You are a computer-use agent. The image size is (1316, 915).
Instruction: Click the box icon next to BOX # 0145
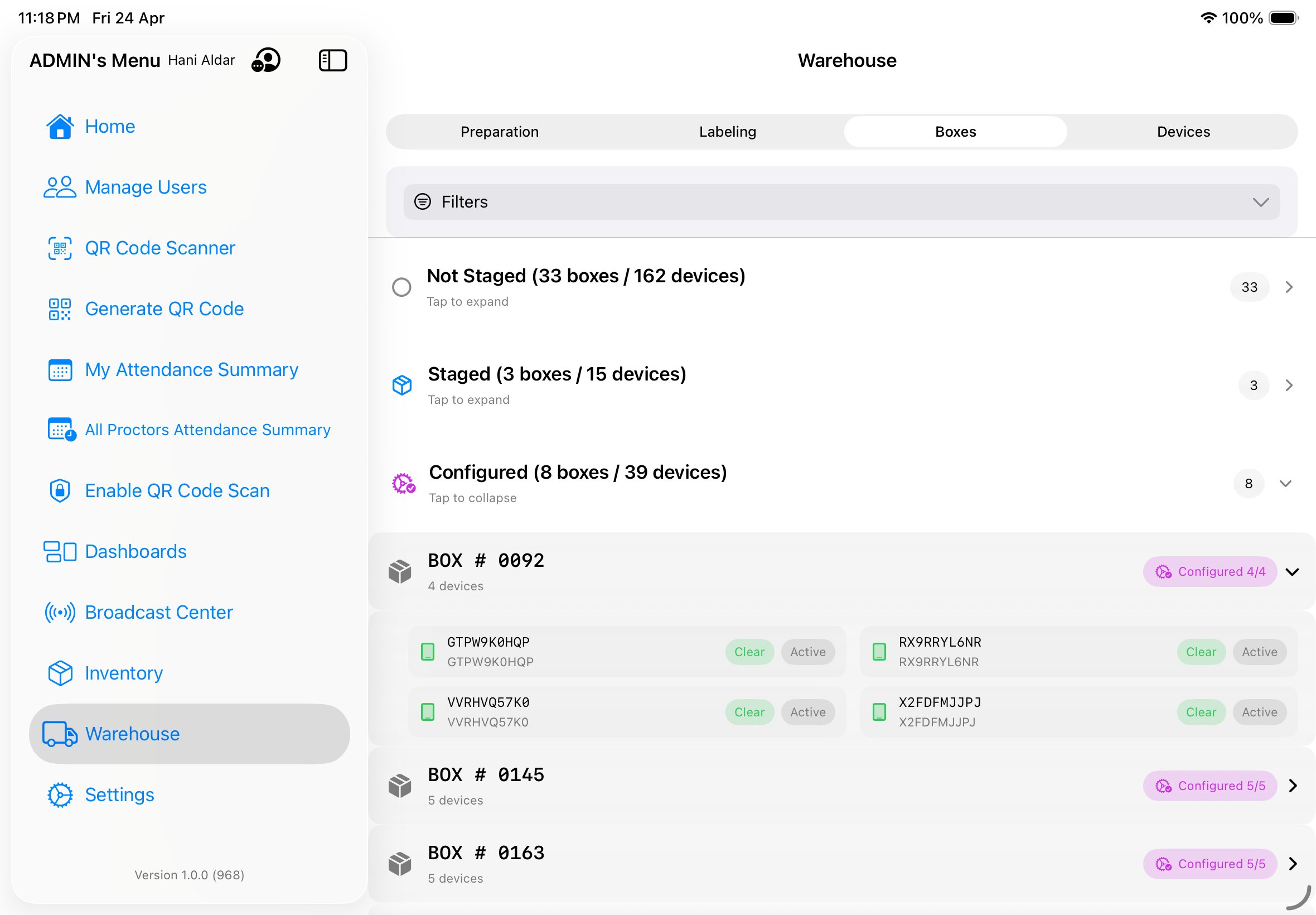(x=399, y=786)
